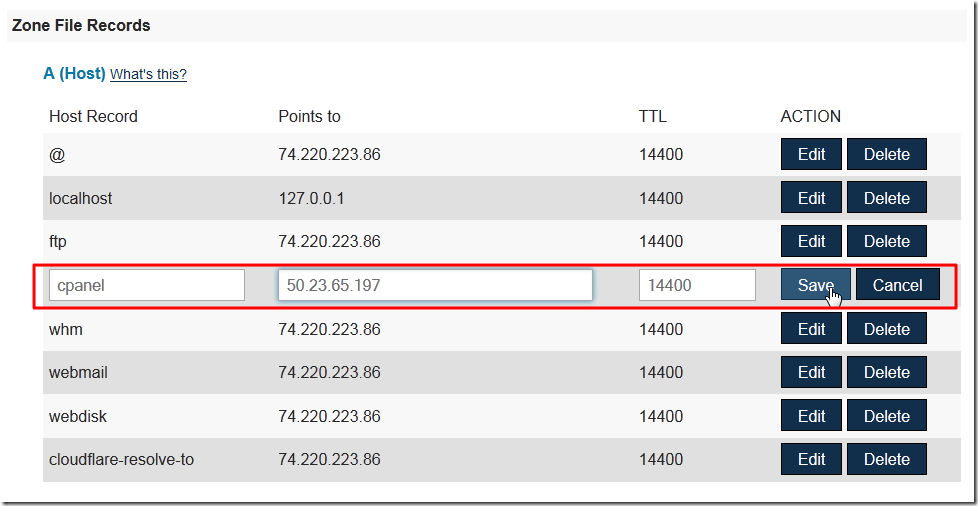Delete the webmail record

tap(886, 372)
